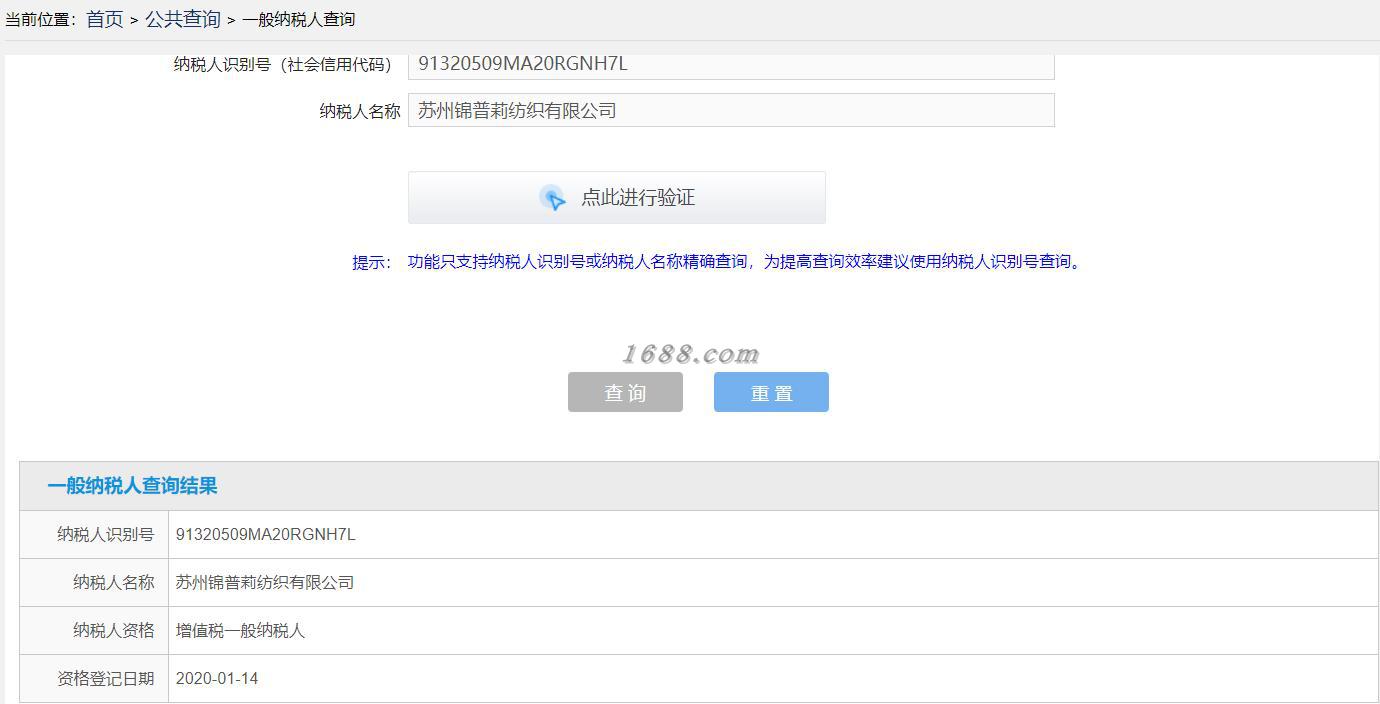Open the 公共查询 breadcrumb link
Screen dimensions: 1380x704
pos(183,19)
